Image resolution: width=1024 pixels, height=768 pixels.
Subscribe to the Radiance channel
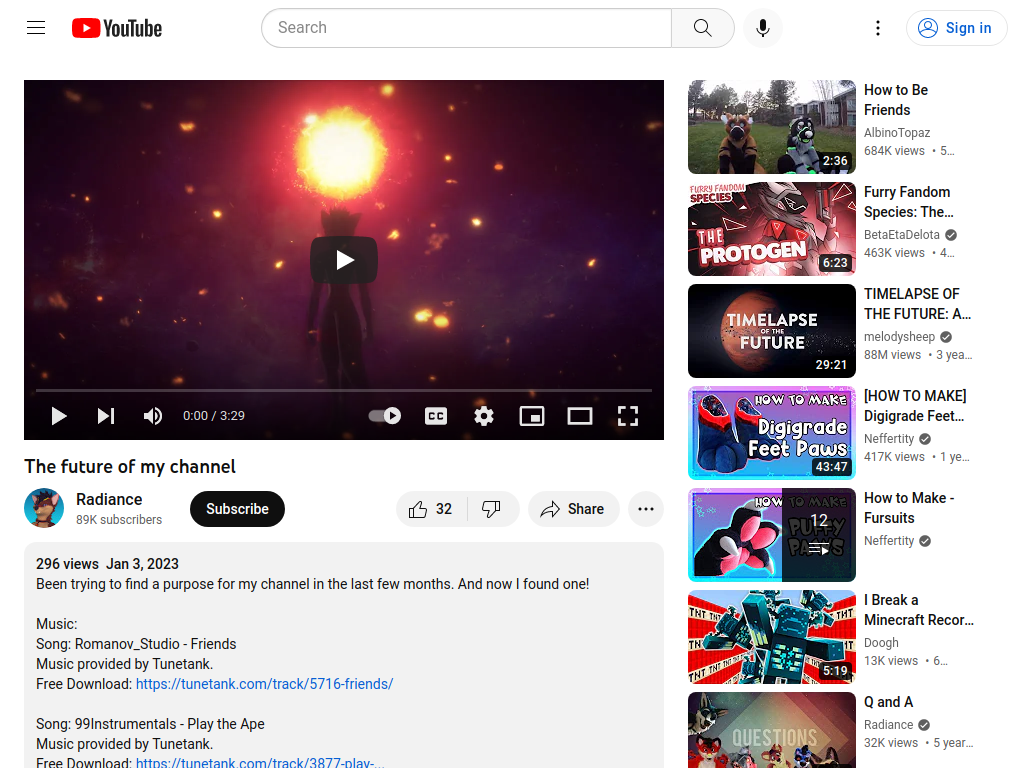pos(237,509)
